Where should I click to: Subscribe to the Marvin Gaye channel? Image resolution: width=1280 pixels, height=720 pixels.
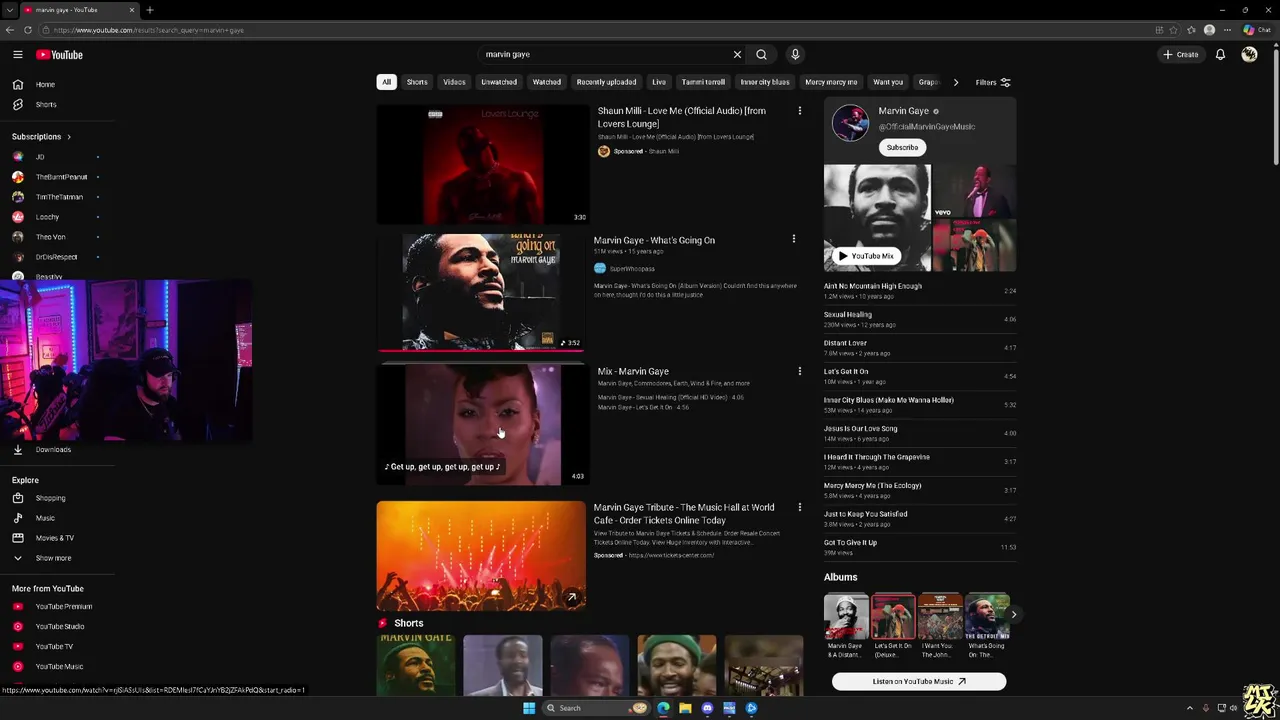tap(902, 147)
